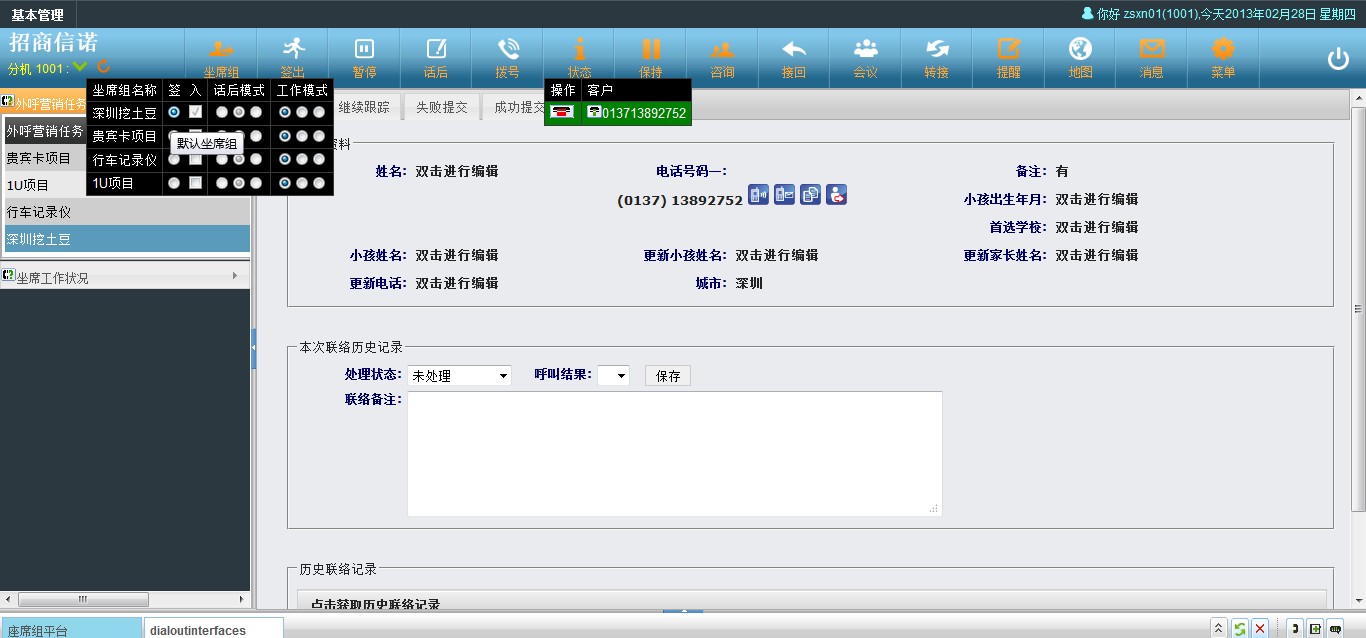
Task: Open the 会议 conference icon
Action: (x=865, y=56)
